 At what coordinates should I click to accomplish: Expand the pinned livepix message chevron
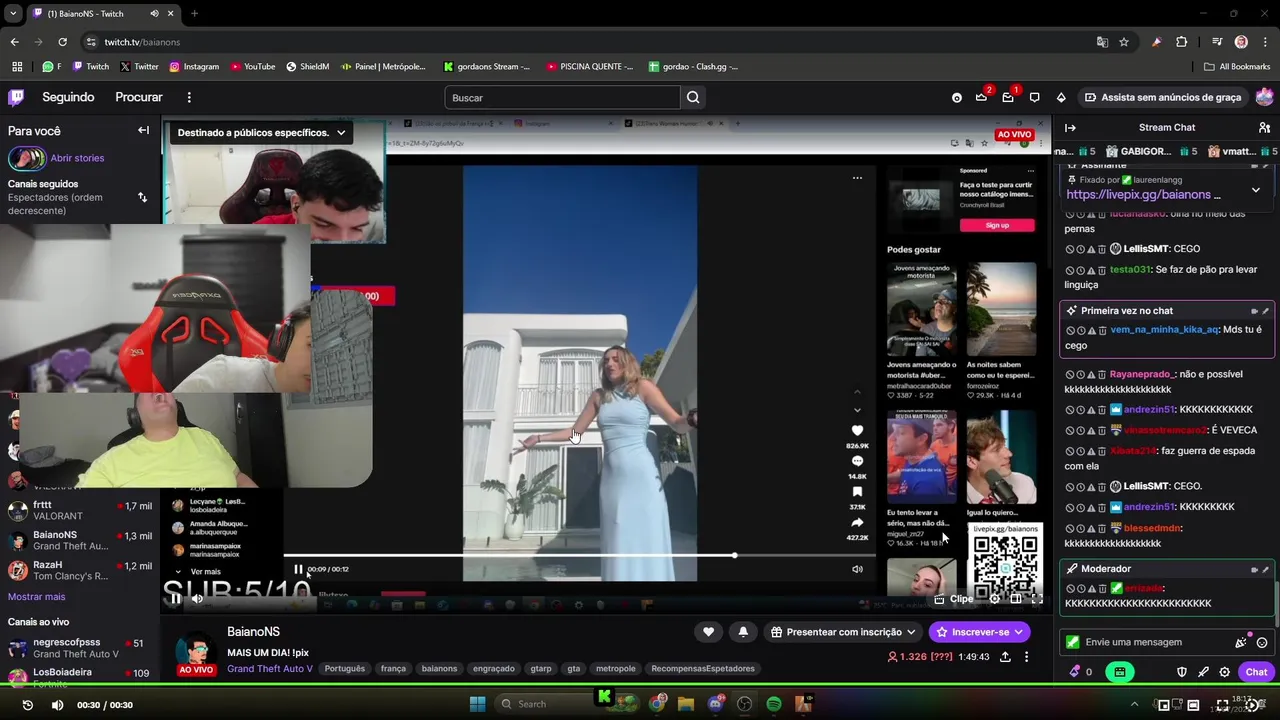1256,189
